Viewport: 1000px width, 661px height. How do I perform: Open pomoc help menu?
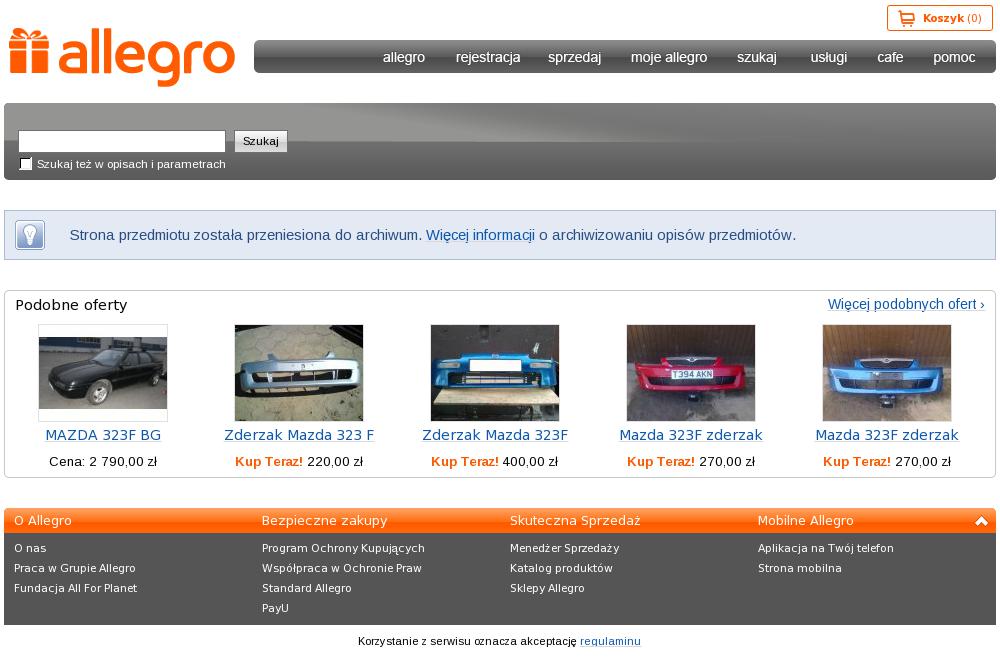pos(953,57)
